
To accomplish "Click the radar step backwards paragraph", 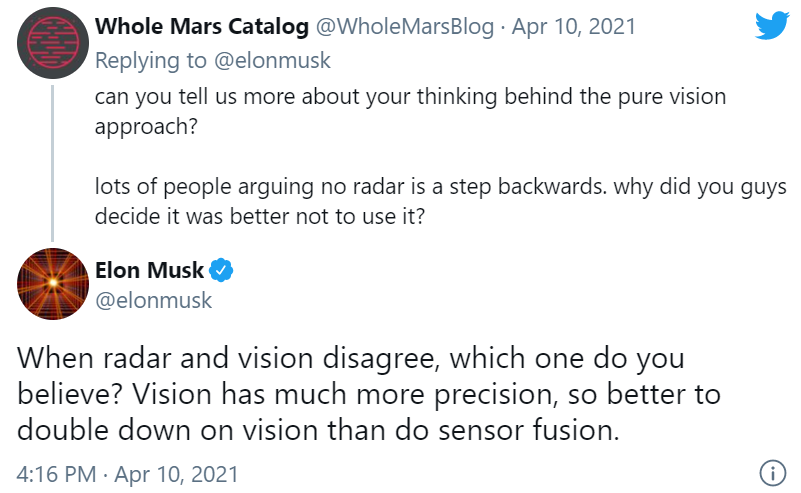I will tap(440, 201).
